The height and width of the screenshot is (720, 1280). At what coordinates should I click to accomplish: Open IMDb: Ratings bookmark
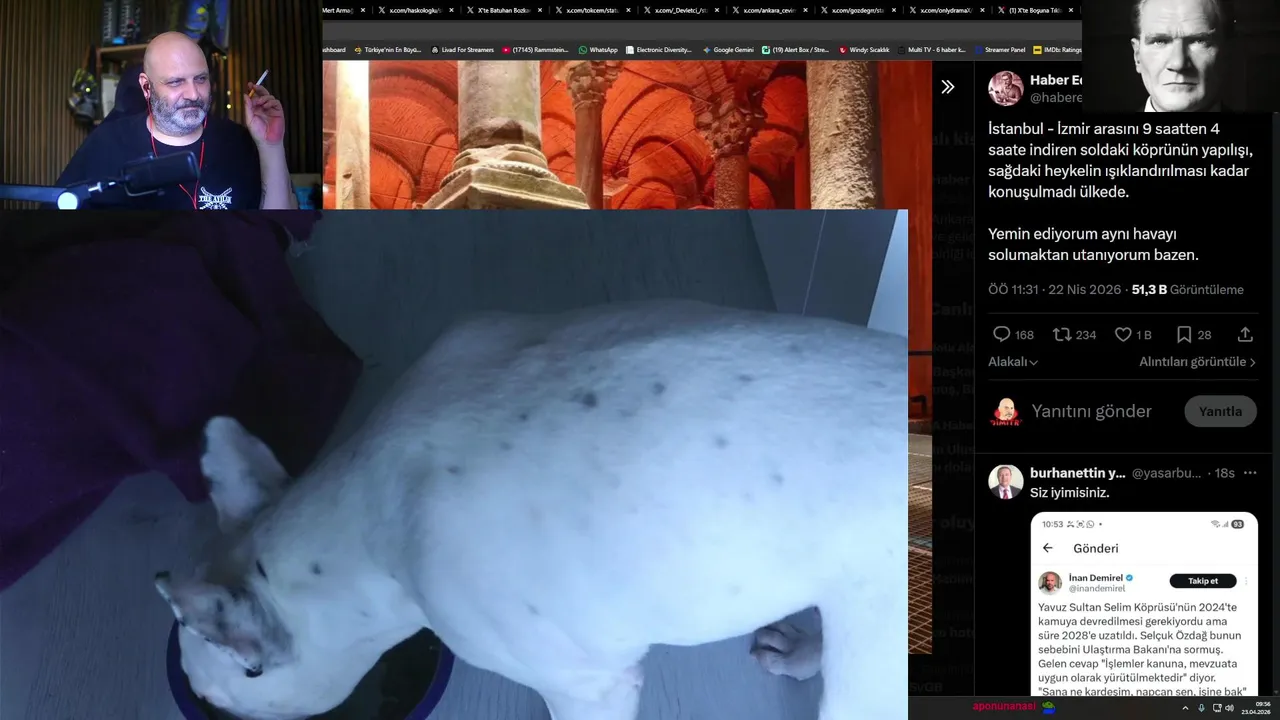(x=1057, y=49)
